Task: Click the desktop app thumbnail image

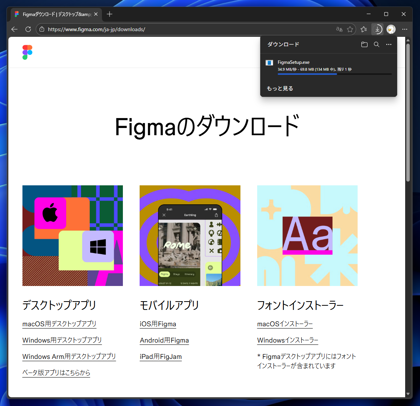Action: click(72, 235)
